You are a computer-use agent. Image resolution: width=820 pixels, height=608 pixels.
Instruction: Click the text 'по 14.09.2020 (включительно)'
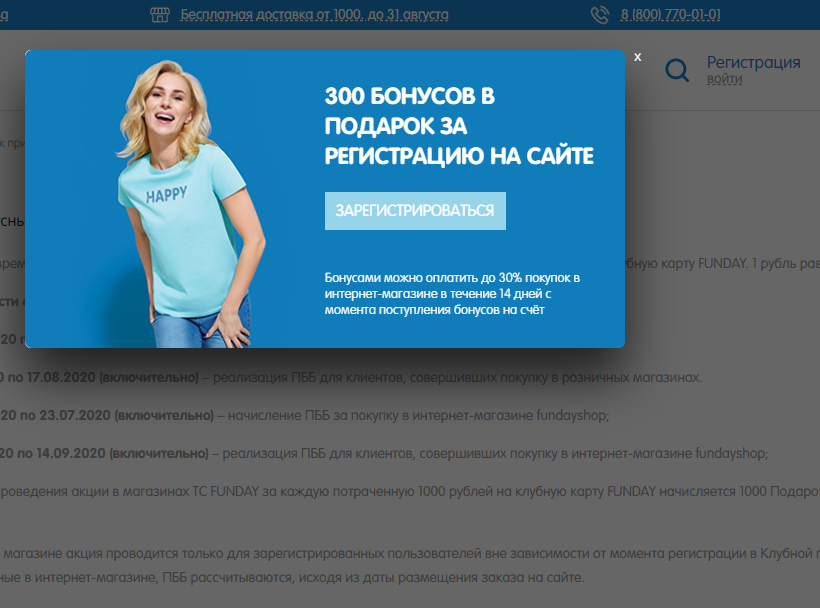click(113, 453)
